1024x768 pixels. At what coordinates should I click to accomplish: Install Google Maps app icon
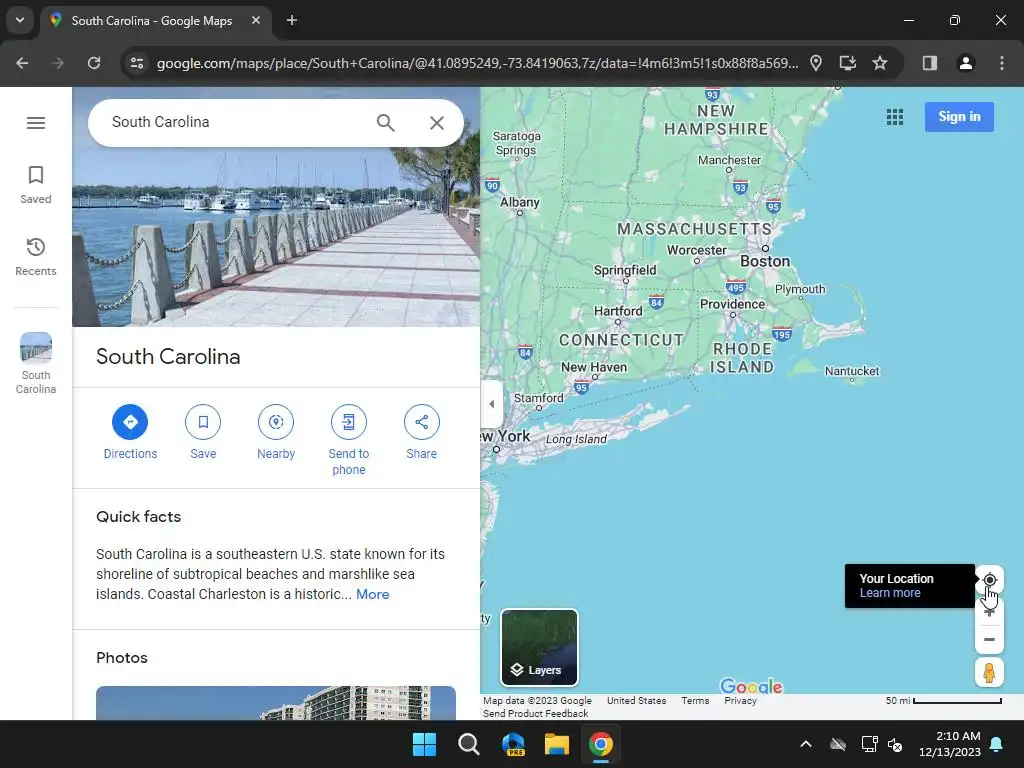pyautogui.click(x=848, y=63)
